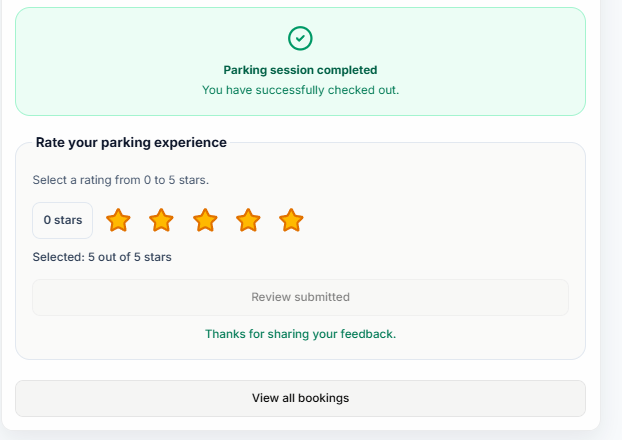Click the disabled Review submitted button

300,297
